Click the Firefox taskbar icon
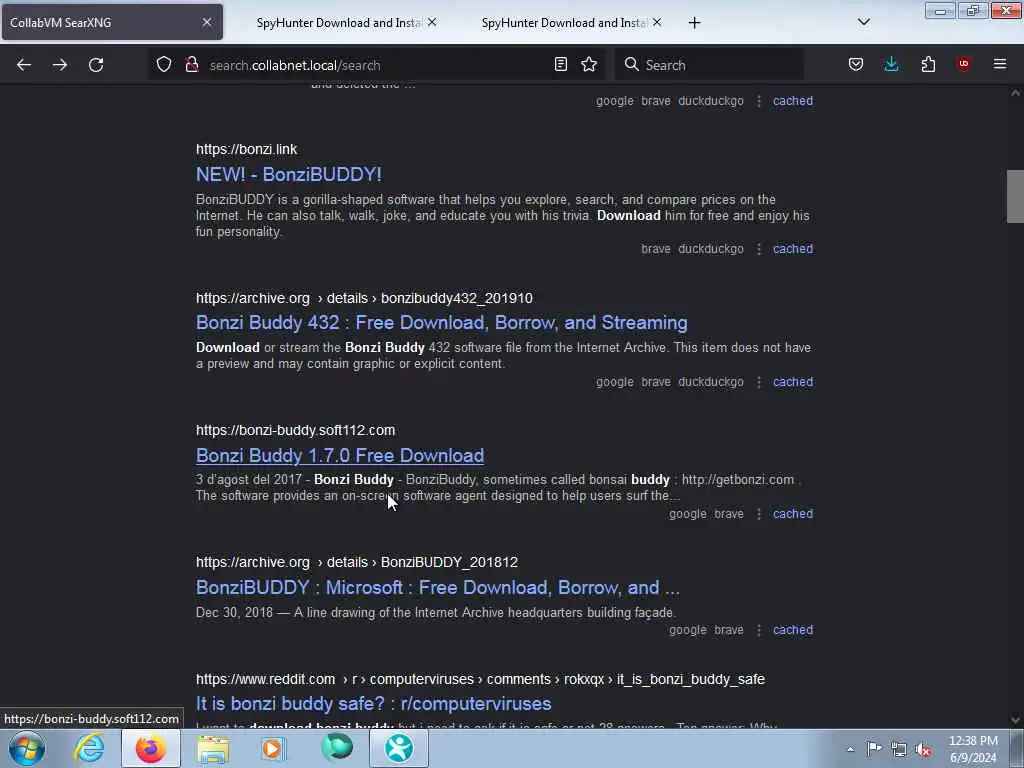This screenshot has width=1024, height=768. 151,748
